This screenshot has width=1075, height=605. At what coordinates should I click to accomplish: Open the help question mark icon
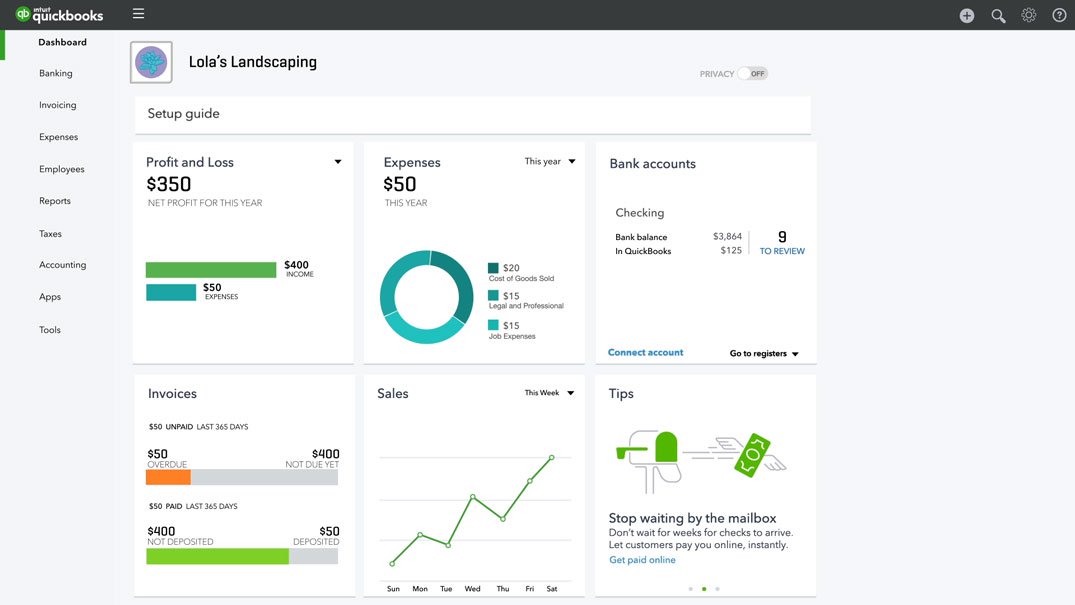[1058, 15]
